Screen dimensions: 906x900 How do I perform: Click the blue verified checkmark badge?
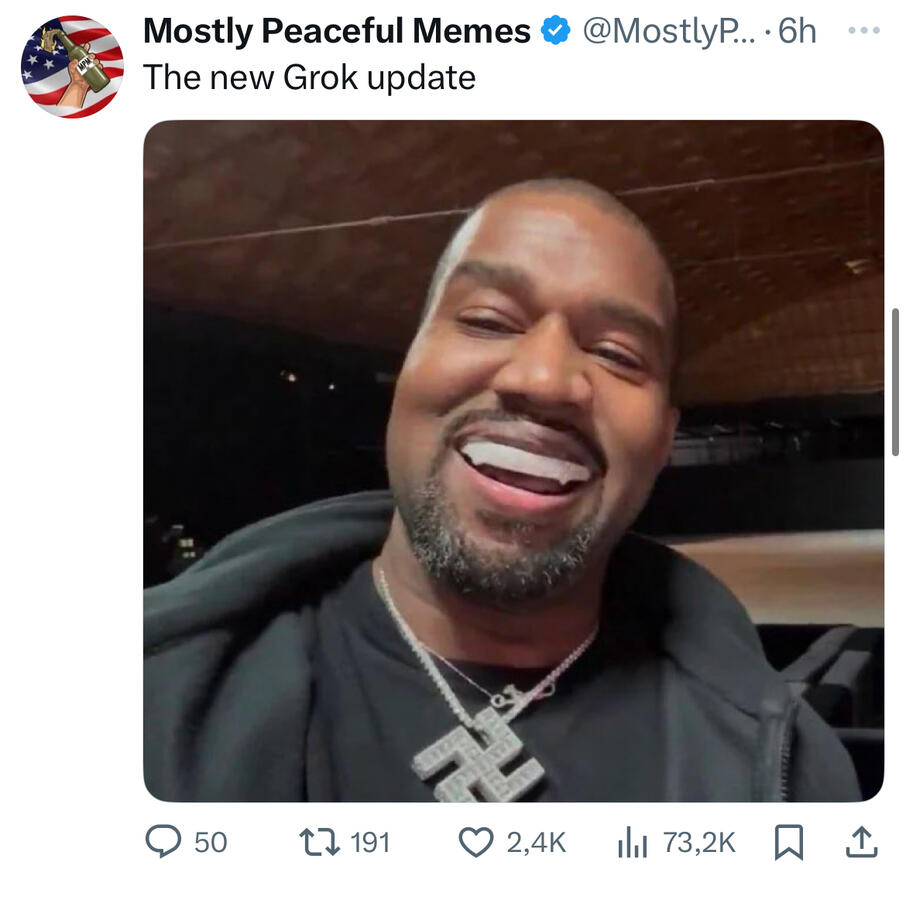tap(555, 32)
